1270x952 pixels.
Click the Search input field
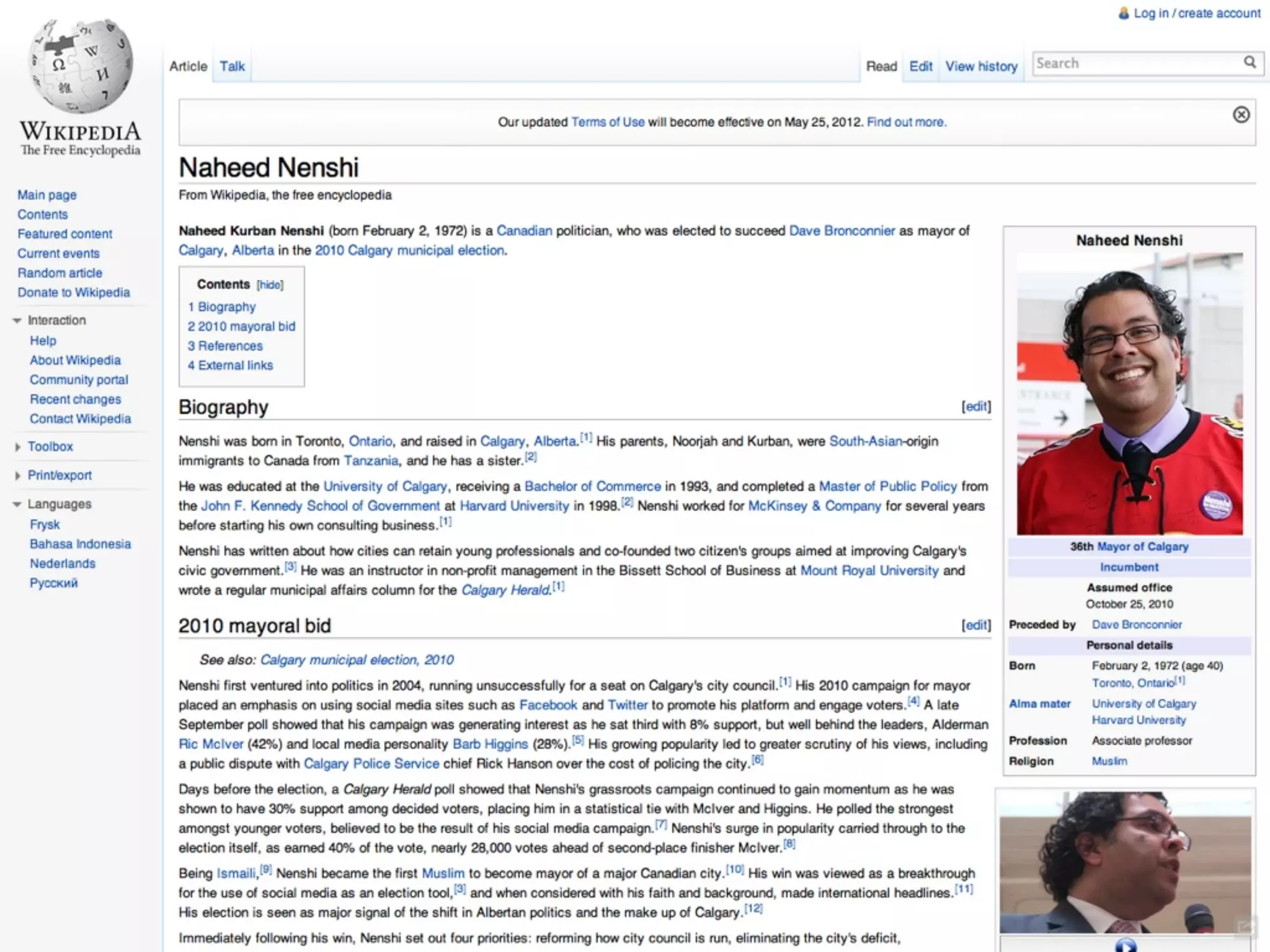click(1135, 63)
